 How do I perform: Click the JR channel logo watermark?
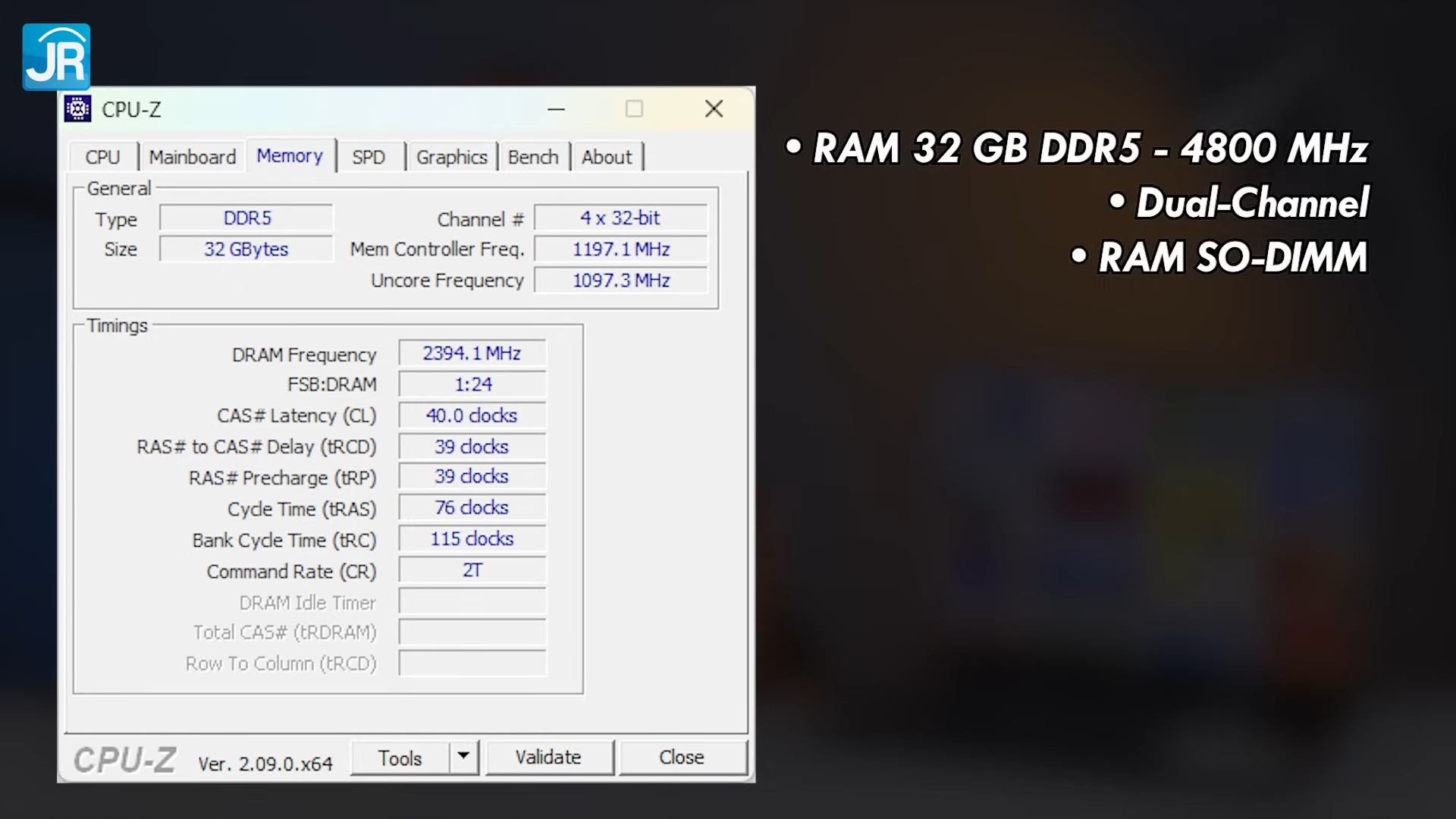click(56, 57)
